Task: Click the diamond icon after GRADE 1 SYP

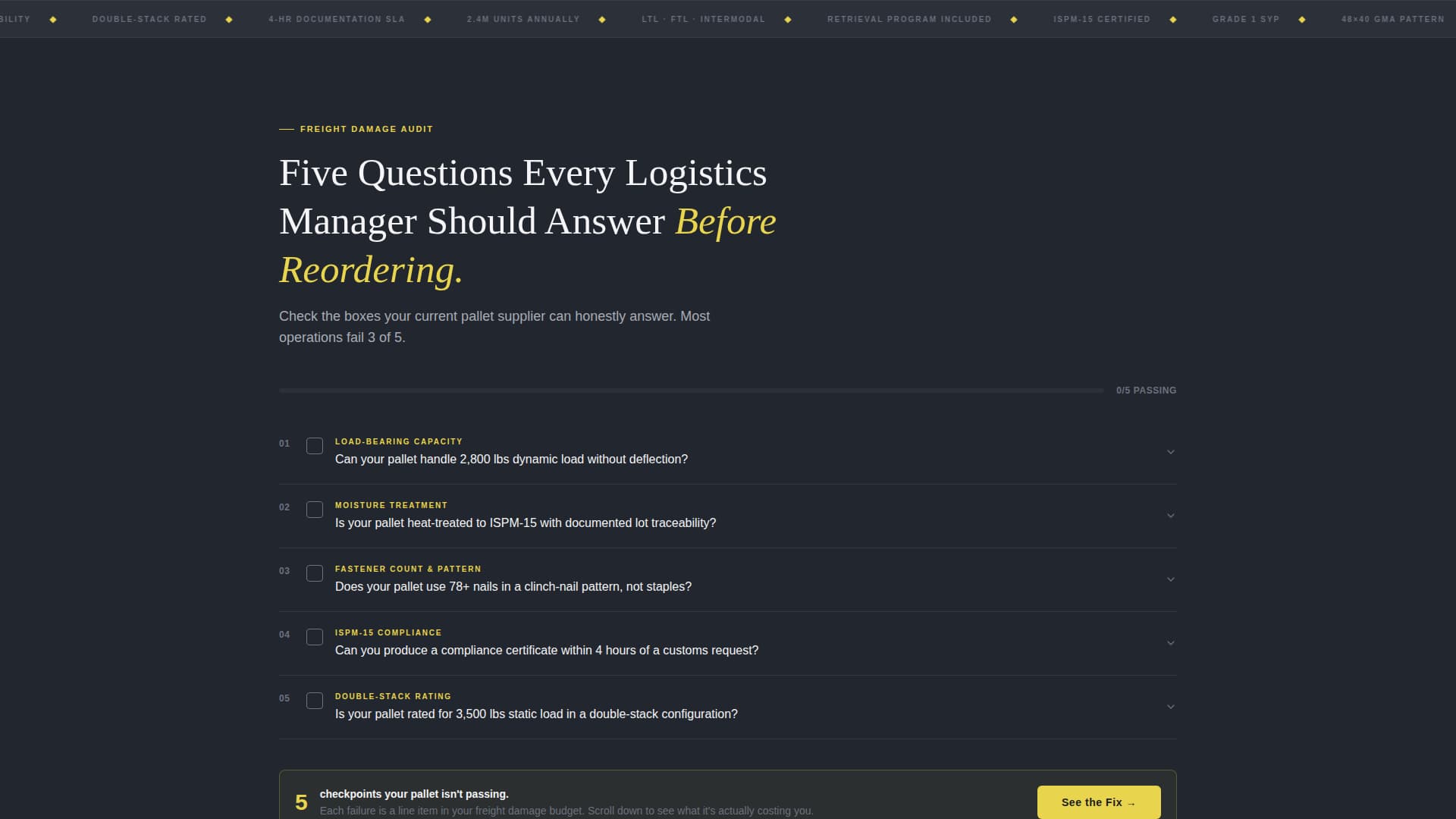Action: pyautogui.click(x=1302, y=19)
